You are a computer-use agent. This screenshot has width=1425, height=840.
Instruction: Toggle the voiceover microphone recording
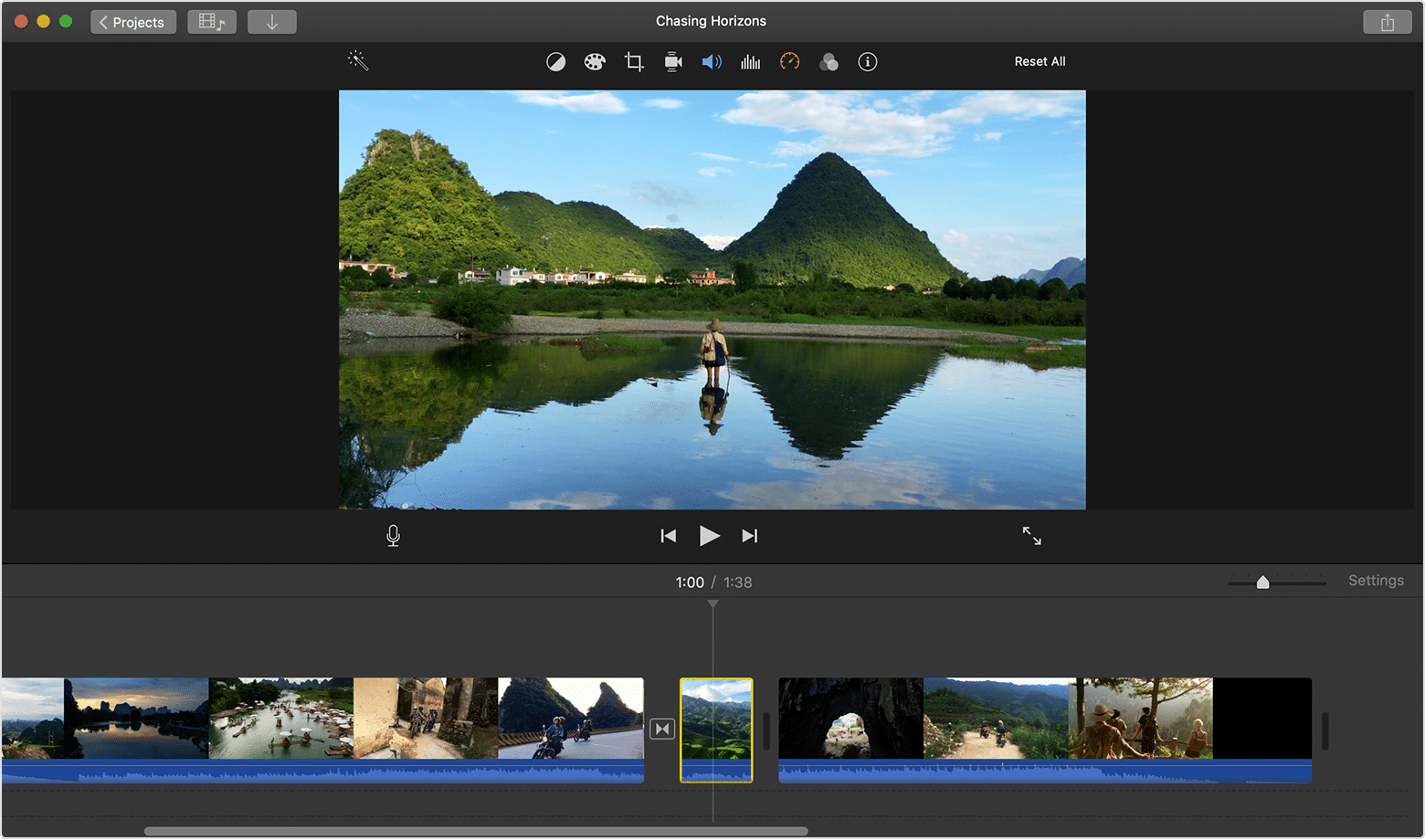click(393, 536)
